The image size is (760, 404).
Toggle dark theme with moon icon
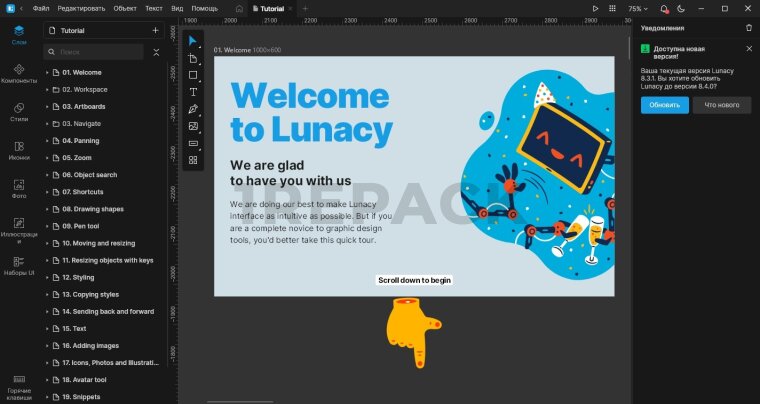pos(680,8)
